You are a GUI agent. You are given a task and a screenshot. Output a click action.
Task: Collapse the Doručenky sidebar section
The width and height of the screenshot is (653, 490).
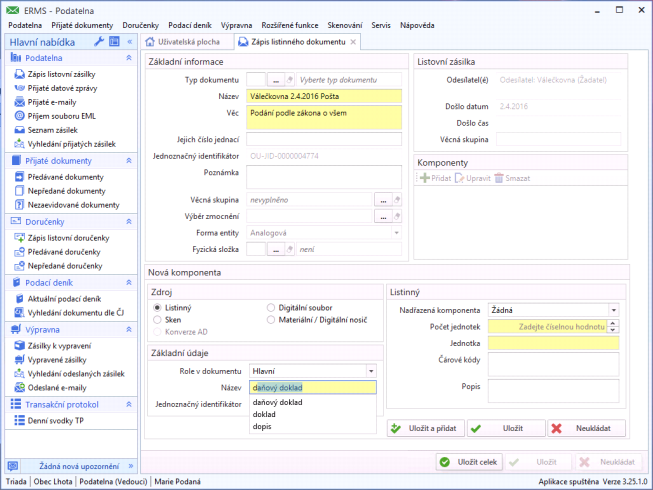click(129, 221)
